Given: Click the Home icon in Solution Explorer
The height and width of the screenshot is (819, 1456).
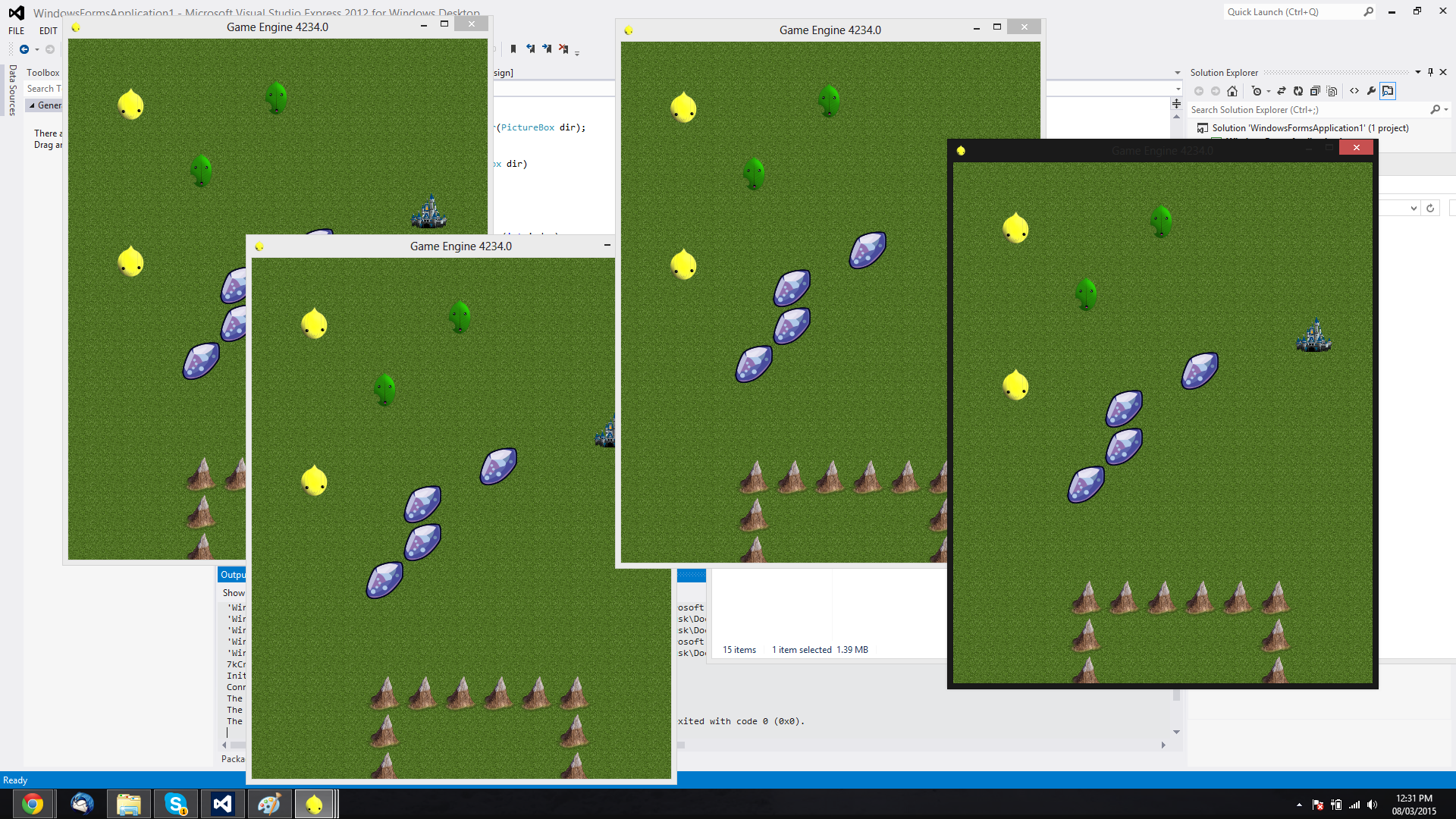Looking at the screenshot, I should [x=1232, y=91].
